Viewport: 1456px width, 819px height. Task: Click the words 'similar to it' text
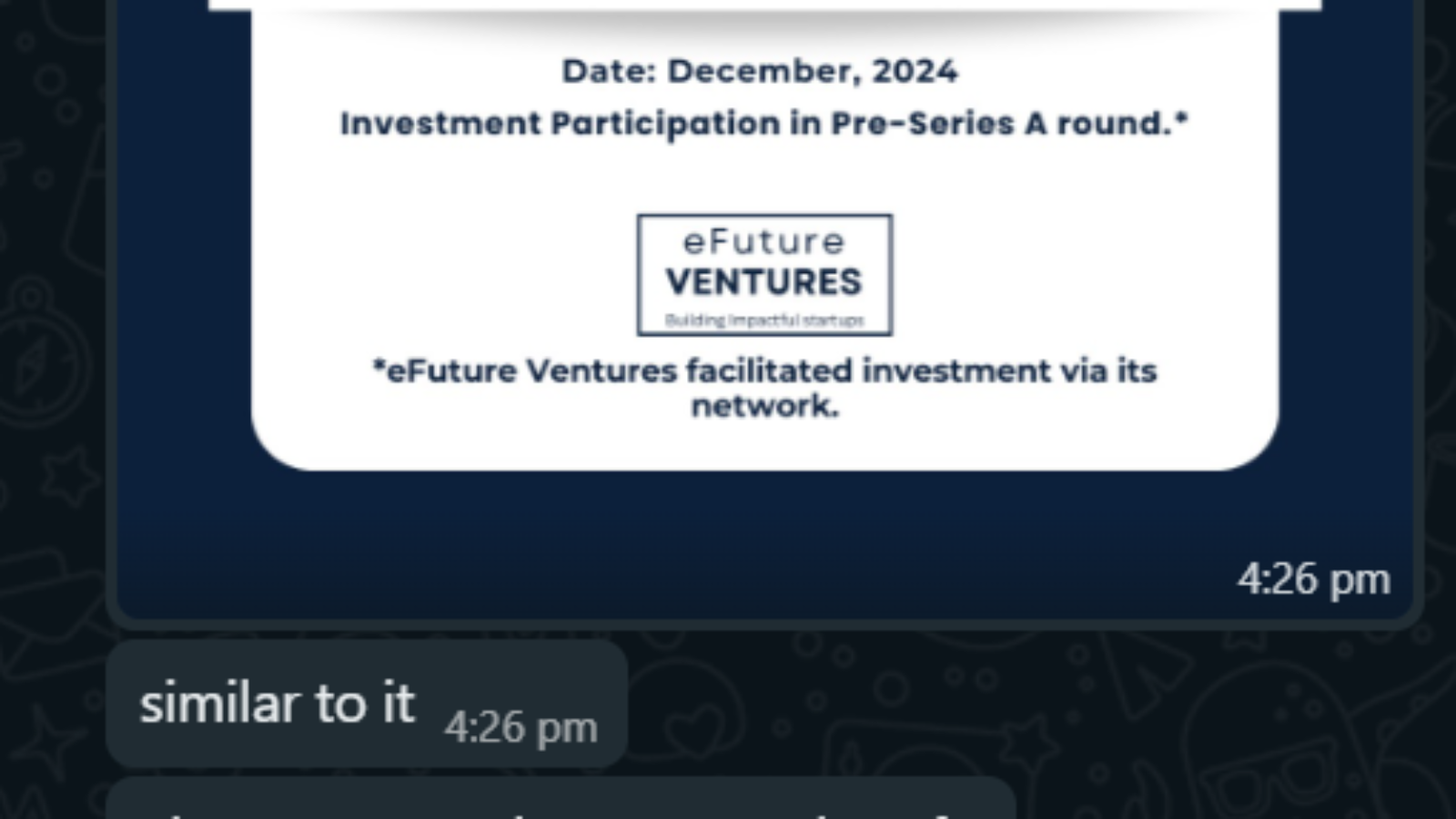[277, 703]
